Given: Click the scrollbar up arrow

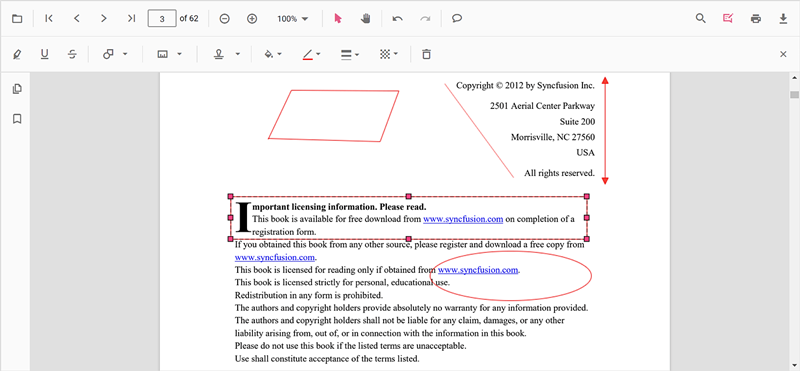Looking at the screenshot, I should [794, 78].
